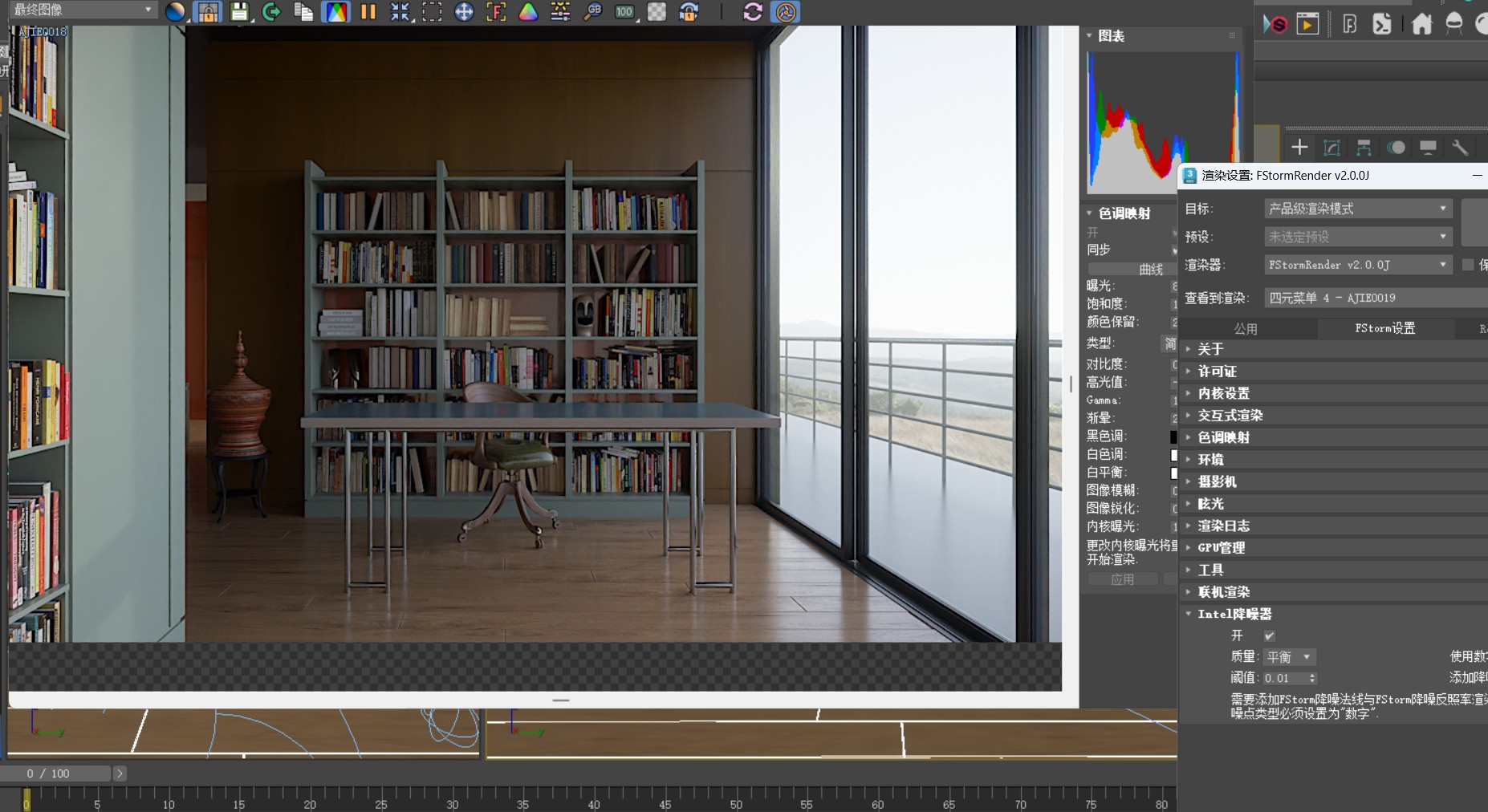Screen dimensions: 1488x812
Task: Open the 最终图像 channel dropdown
Action: pyautogui.click(x=82, y=10)
